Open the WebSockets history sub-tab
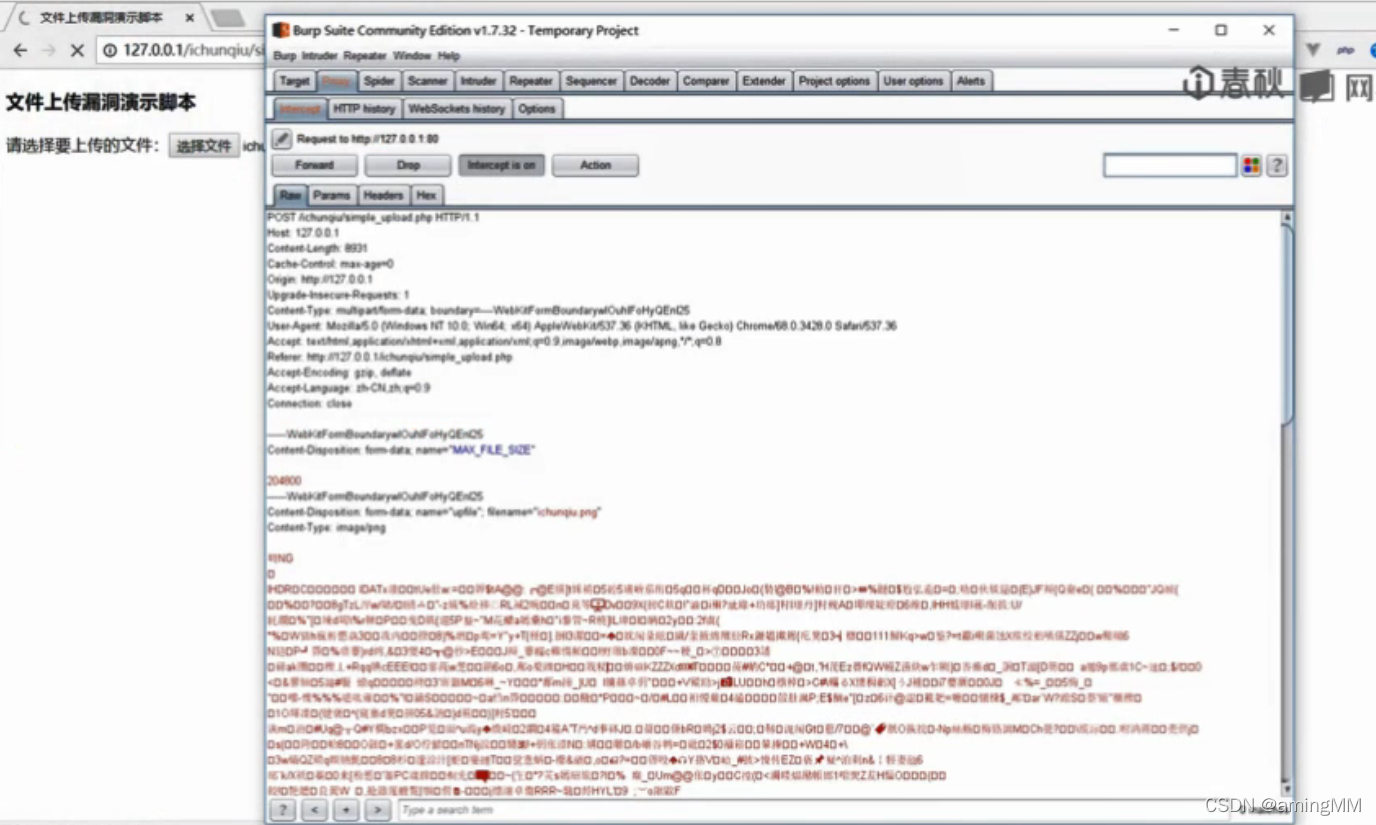This screenshot has height=825, width=1376. click(x=457, y=108)
